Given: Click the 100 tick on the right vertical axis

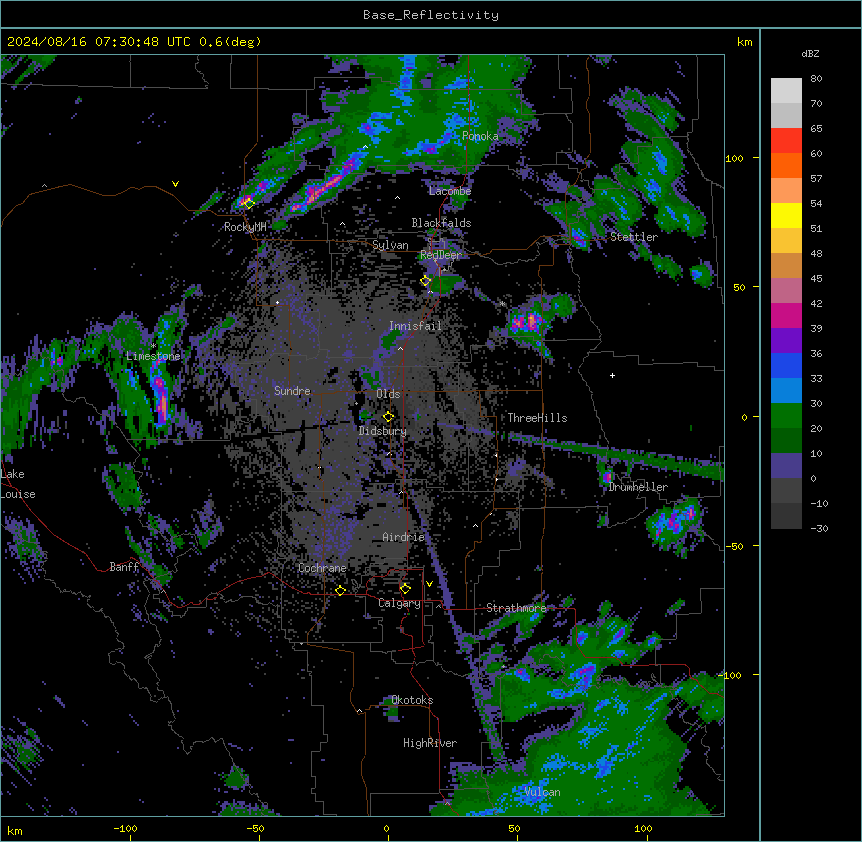Looking at the screenshot, I should point(734,158).
